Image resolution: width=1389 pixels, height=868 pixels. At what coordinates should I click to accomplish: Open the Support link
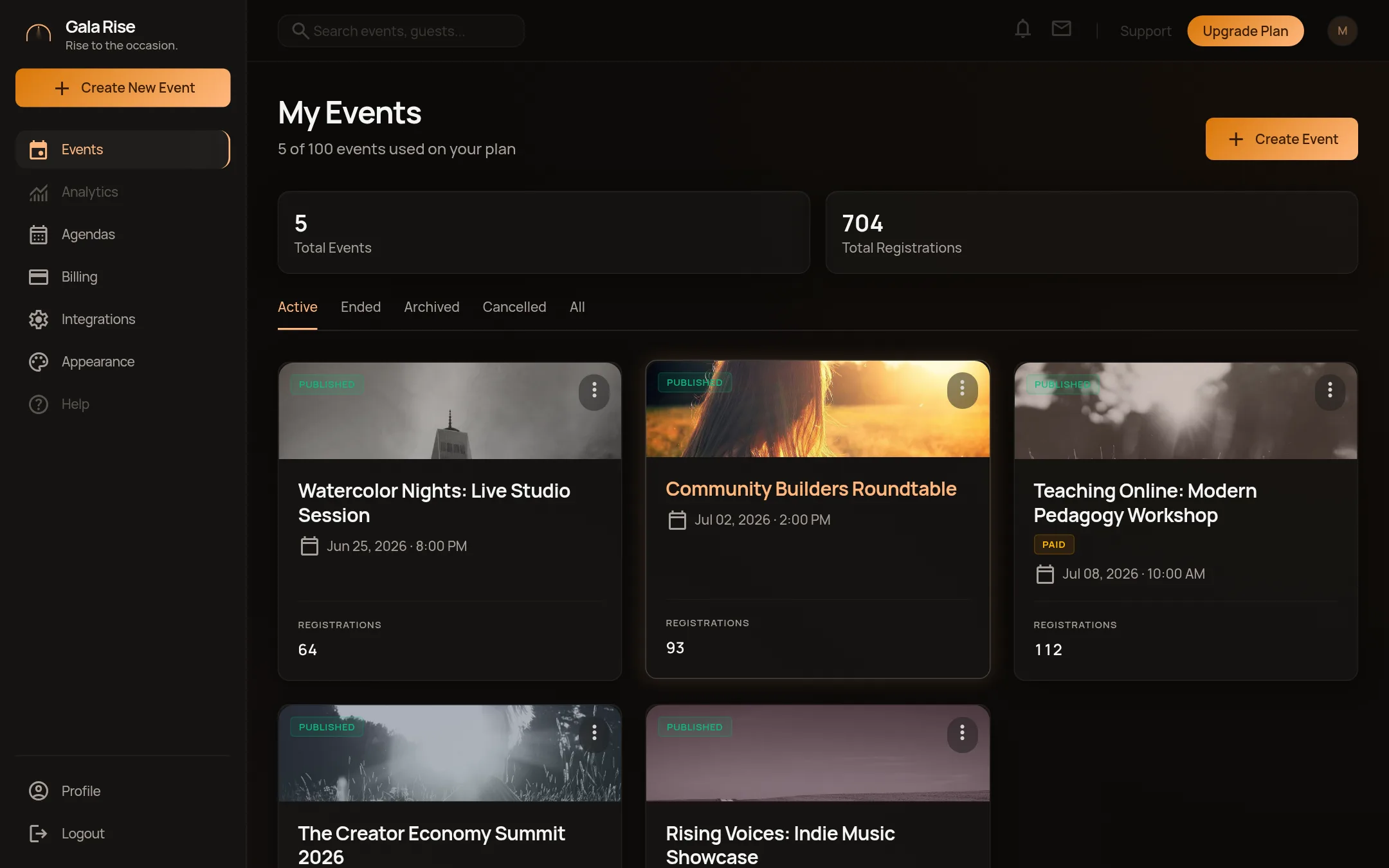(x=1145, y=31)
